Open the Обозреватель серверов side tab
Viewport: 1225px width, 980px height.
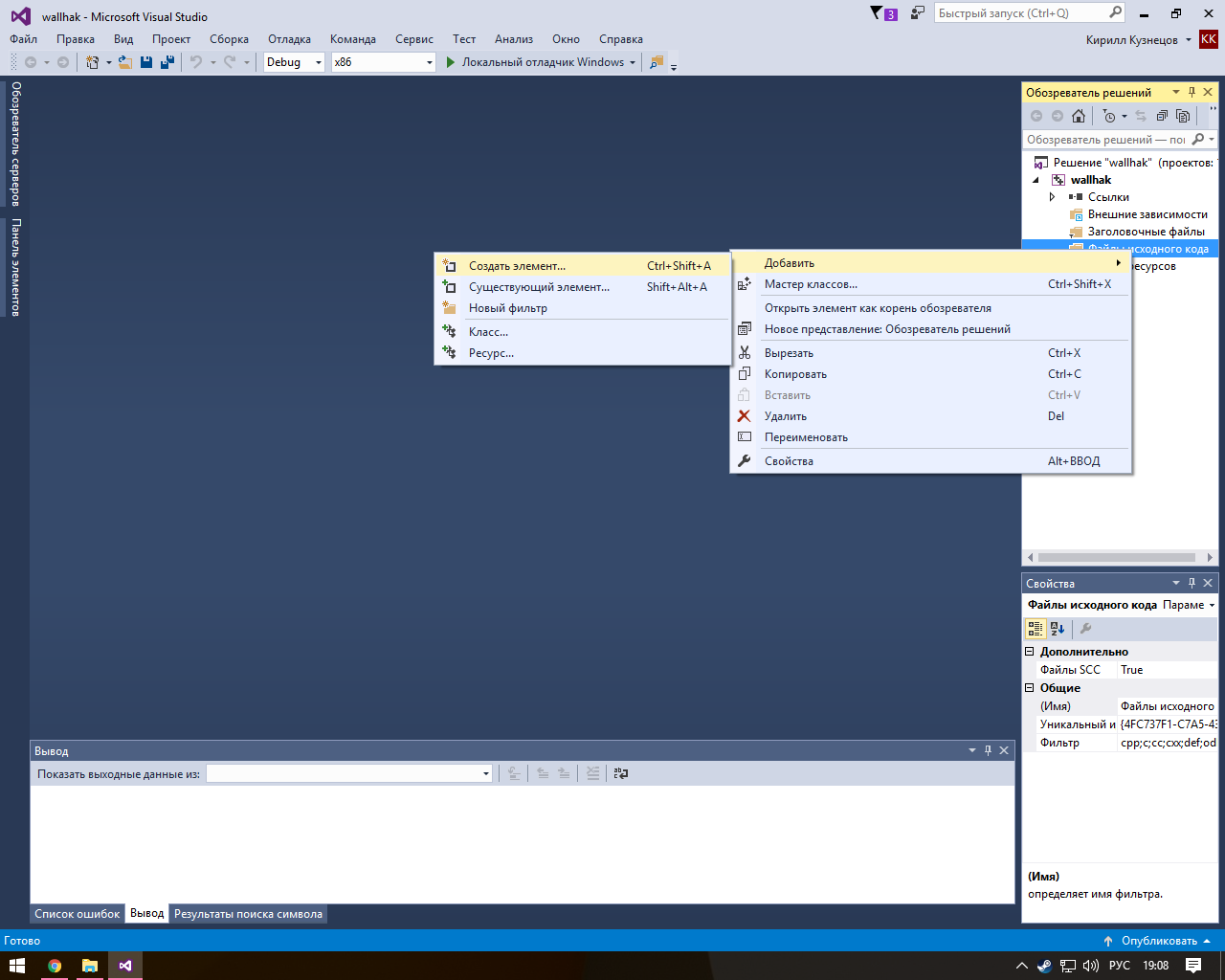point(15,144)
